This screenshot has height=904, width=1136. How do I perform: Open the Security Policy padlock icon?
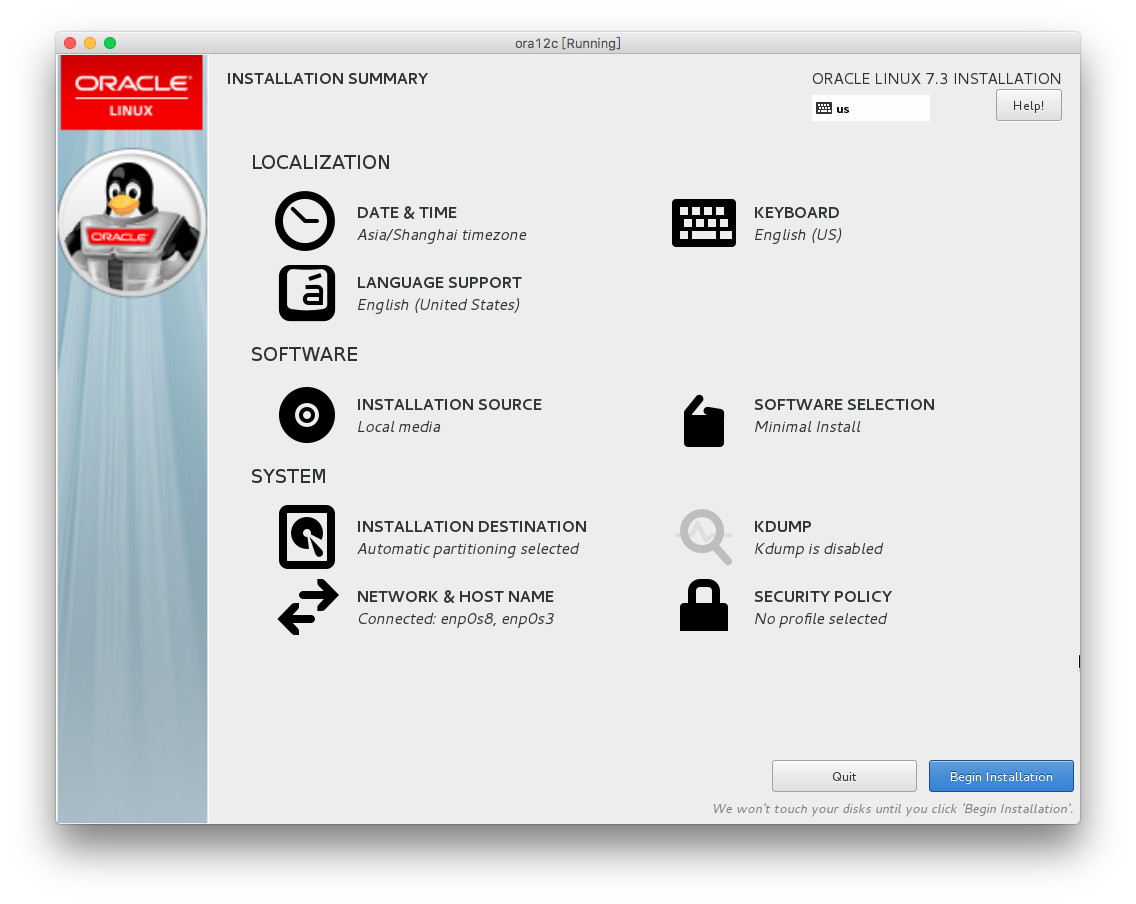pos(703,605)
